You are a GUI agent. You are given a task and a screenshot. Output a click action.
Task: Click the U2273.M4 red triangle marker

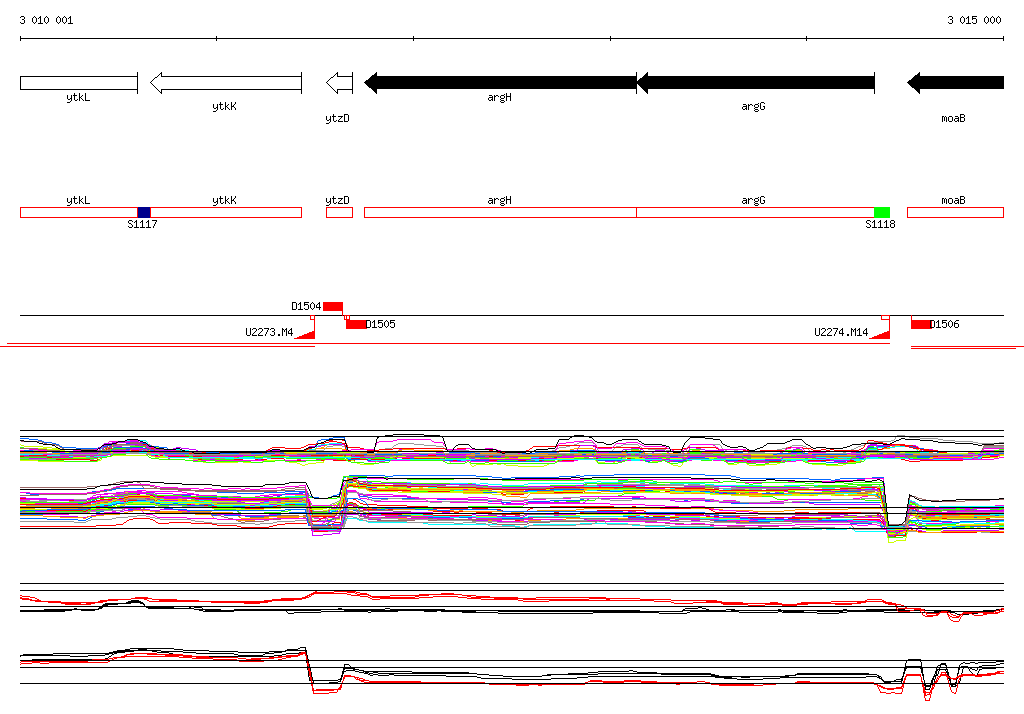(306, 334)
